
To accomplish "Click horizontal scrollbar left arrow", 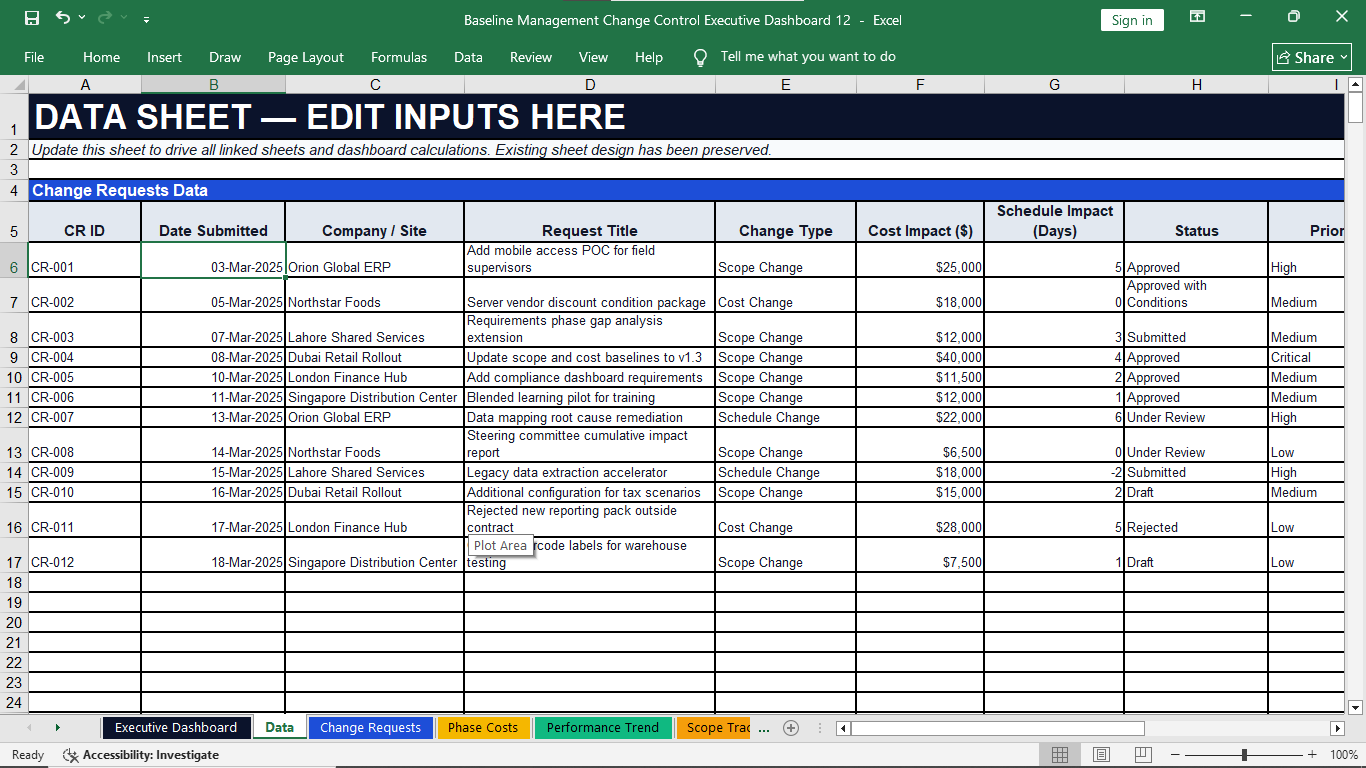I will point(843,728).
